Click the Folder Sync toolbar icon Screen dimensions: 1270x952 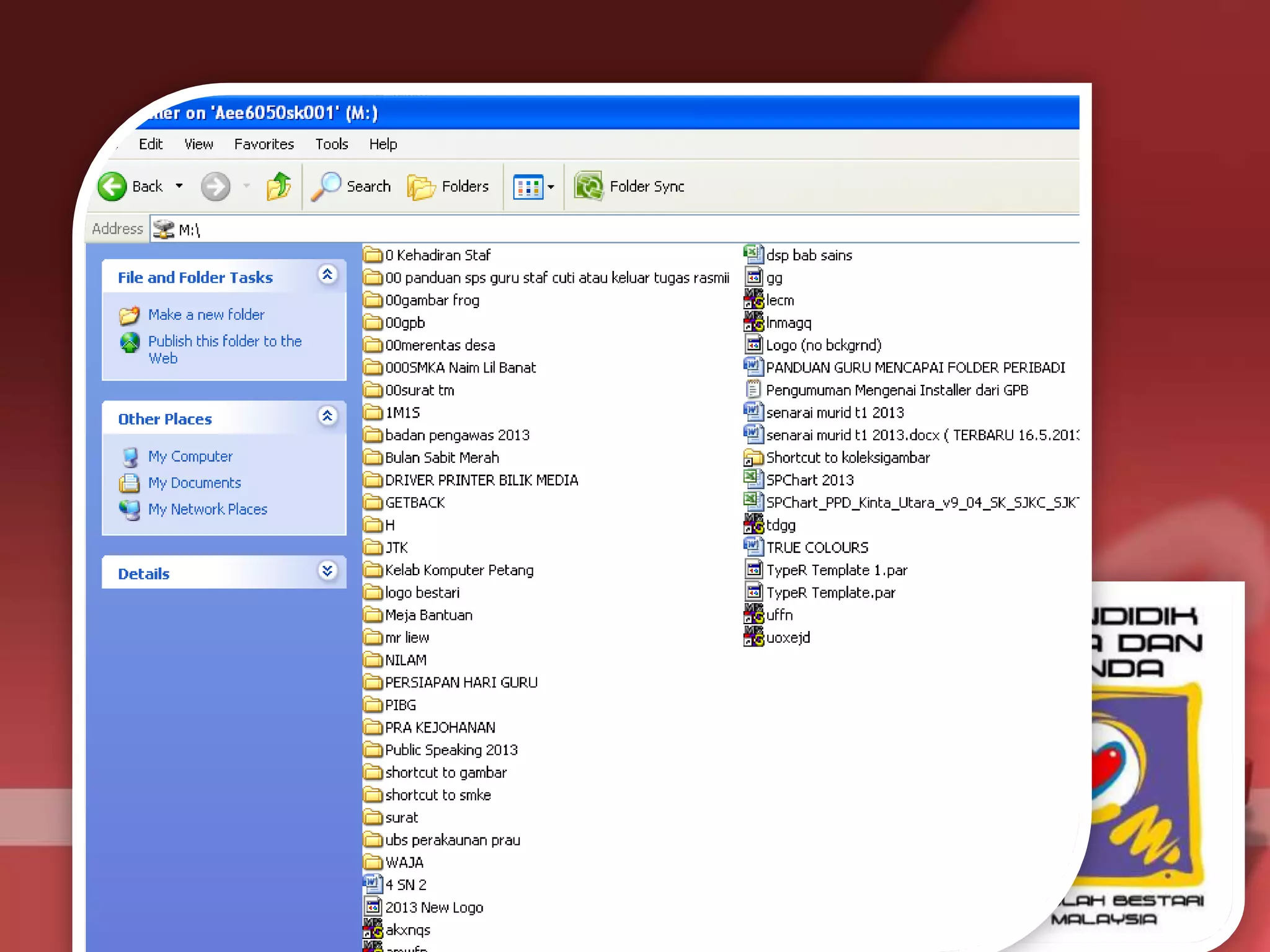588,186
